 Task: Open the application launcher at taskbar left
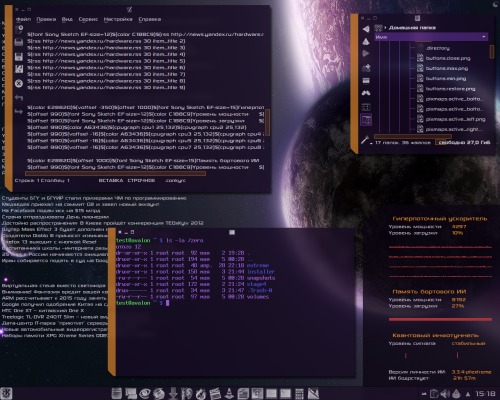[6, 393]
